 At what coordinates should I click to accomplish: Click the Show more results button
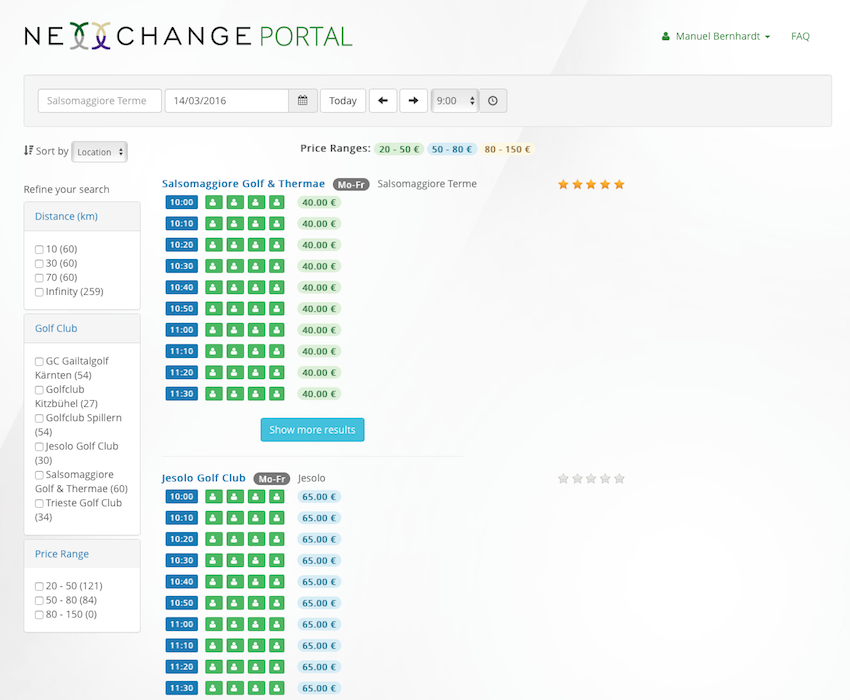312,430
